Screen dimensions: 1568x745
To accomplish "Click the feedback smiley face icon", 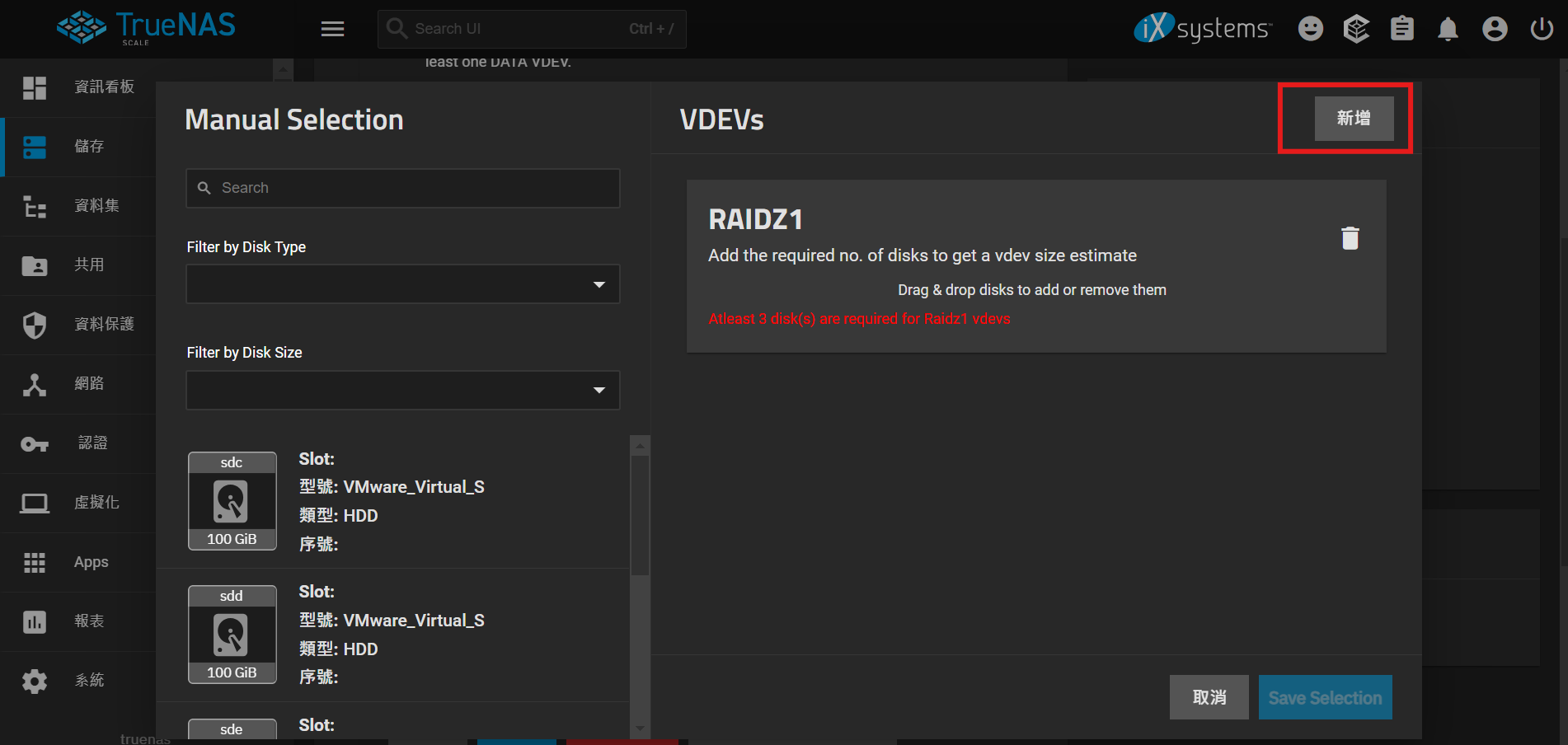I will [x=1310, y=29].
